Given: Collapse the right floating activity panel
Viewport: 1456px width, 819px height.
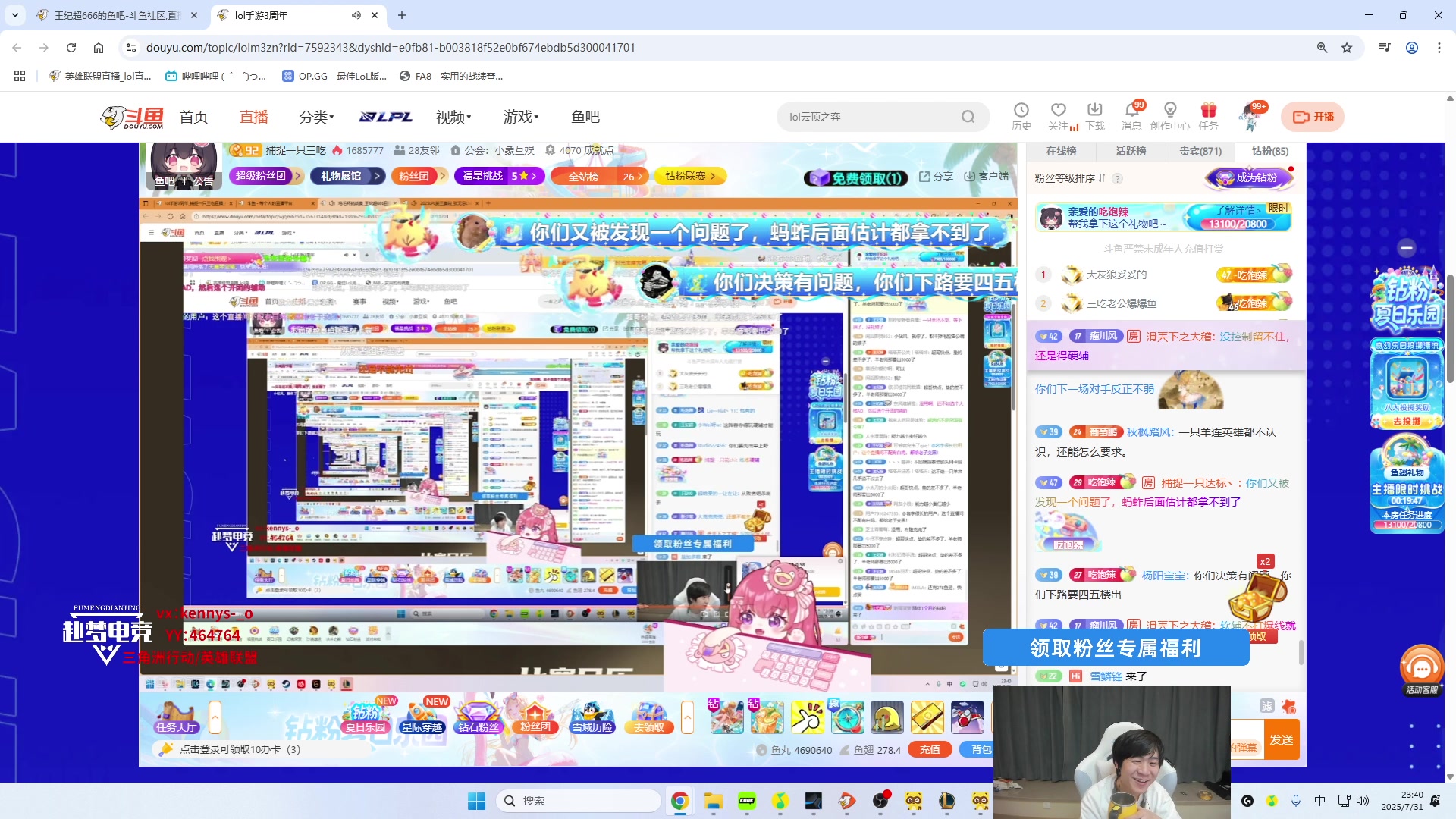Looking at the screenshot, I should click(1407, 248).
